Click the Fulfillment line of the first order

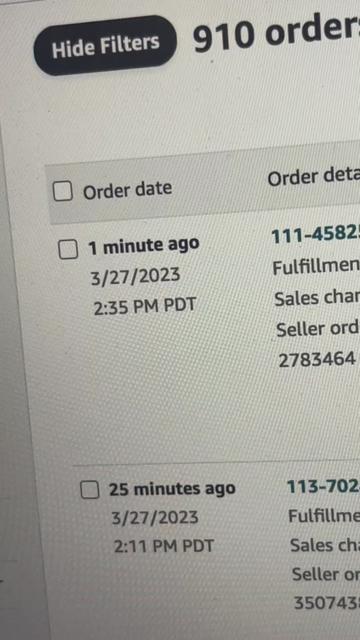click(316, 268)
